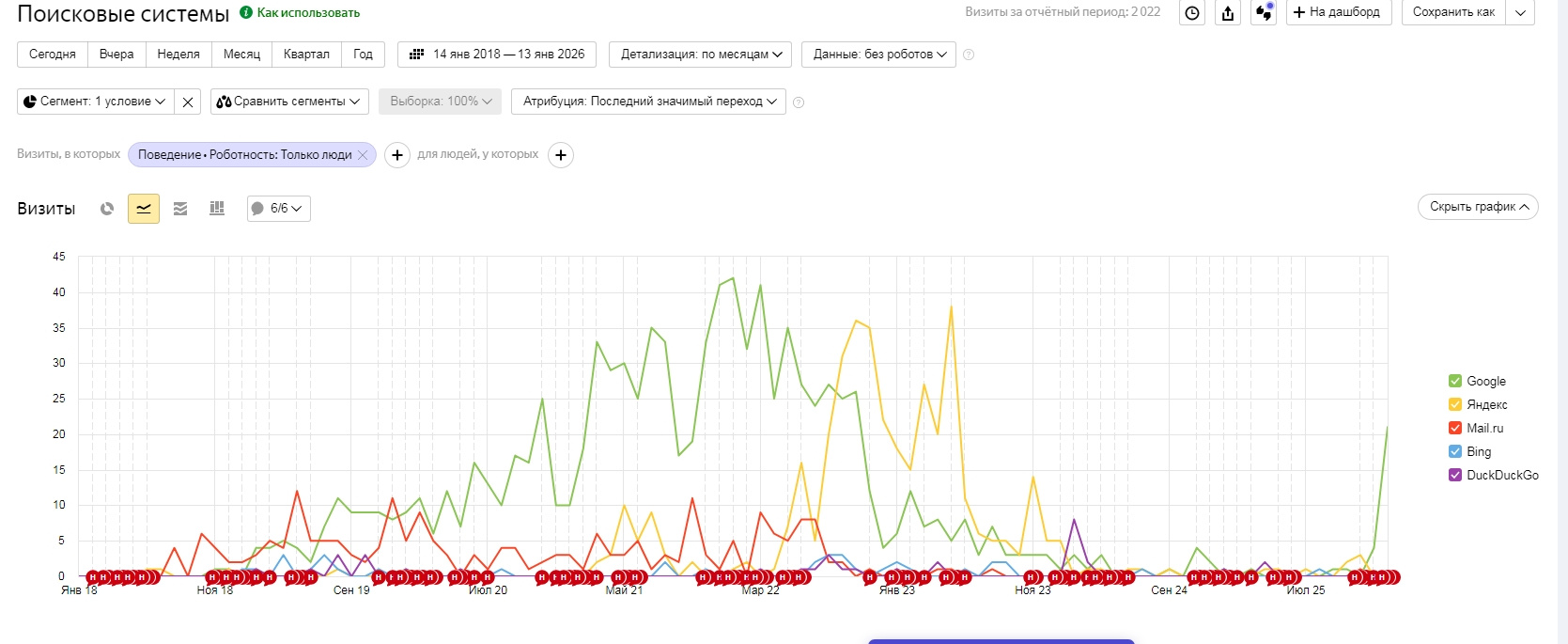
Task: Switch to pie chart view
Action: tap(107, 209)
